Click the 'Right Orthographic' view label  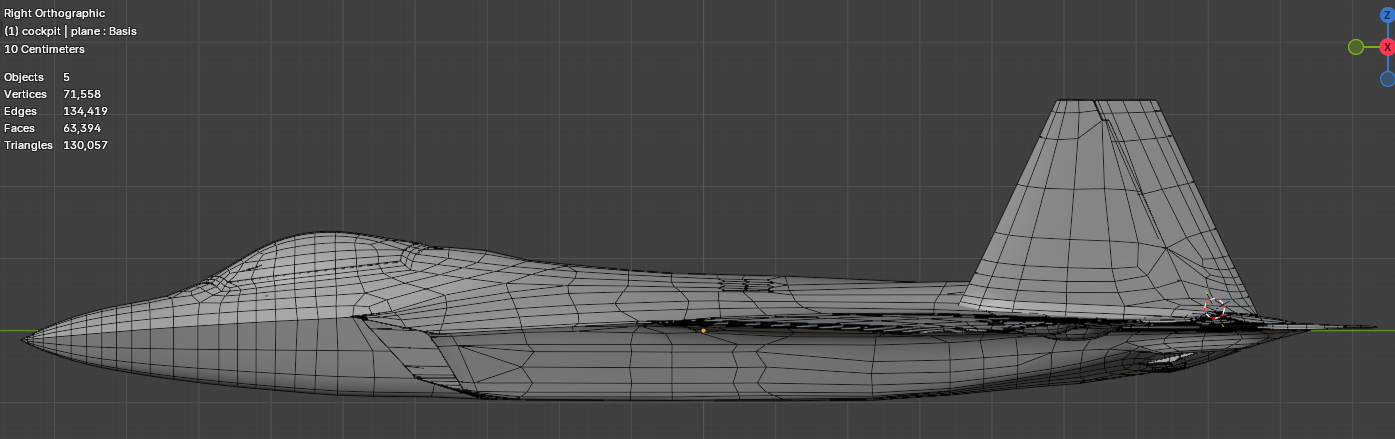click(x=55, y=14)
